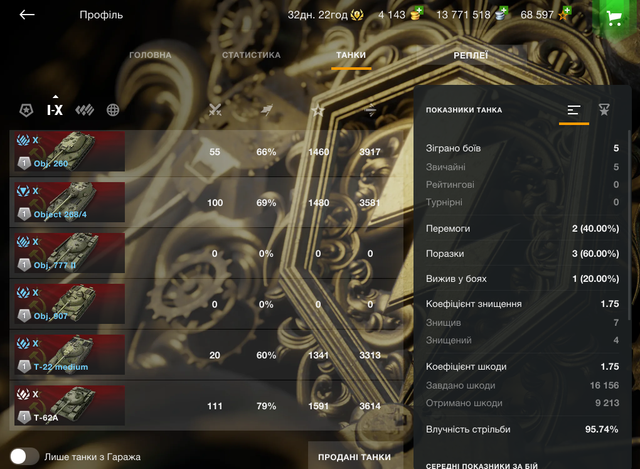Image resolution: width=640 pixels, height=469 pixels.
Task: Add credits via the silver icon
Action: click(501, 13)
